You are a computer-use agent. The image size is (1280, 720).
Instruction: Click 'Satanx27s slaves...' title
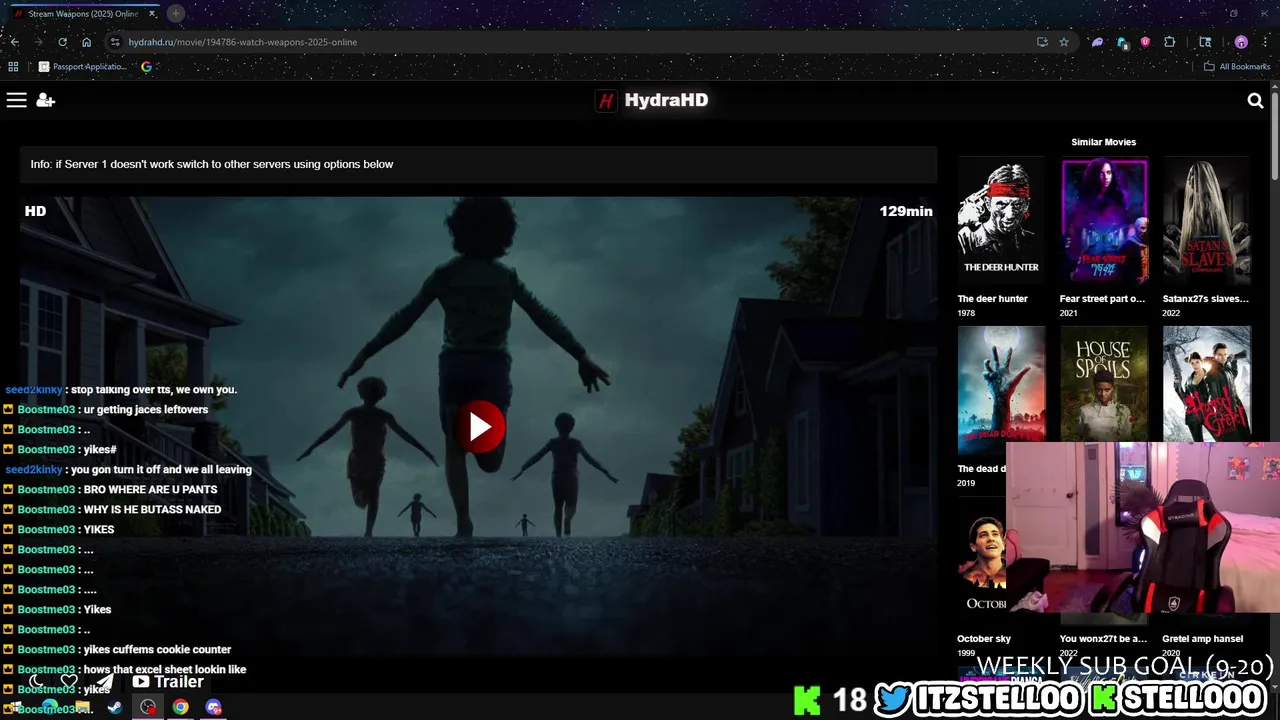1205,299
